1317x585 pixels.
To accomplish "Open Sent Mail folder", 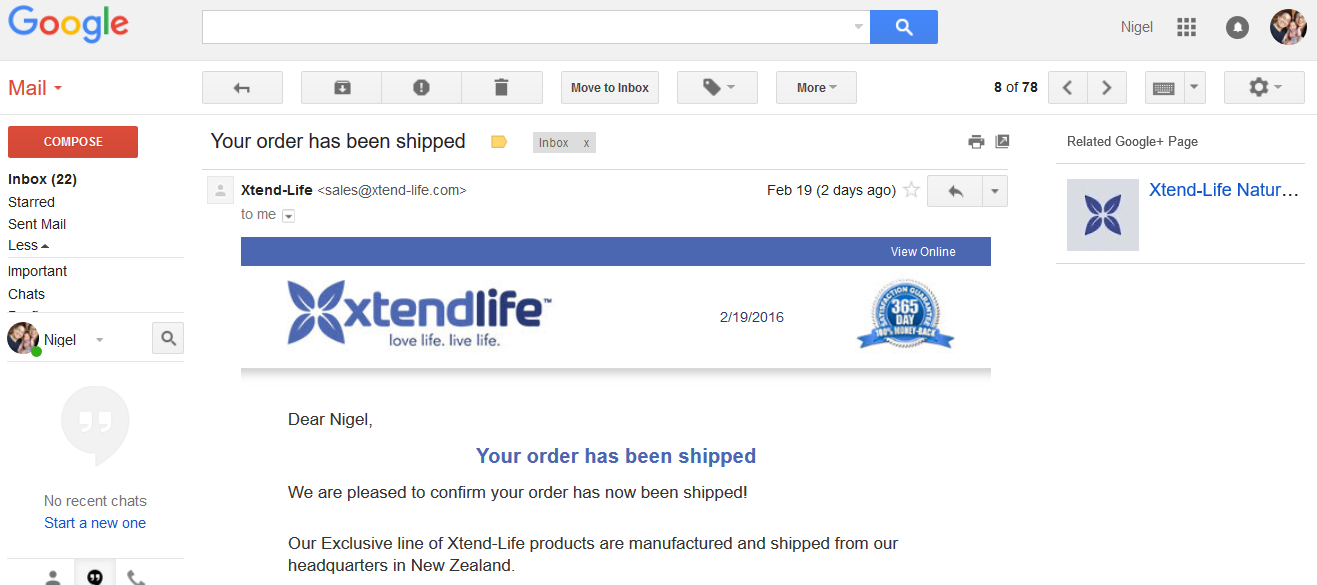I will coord(37,224).
